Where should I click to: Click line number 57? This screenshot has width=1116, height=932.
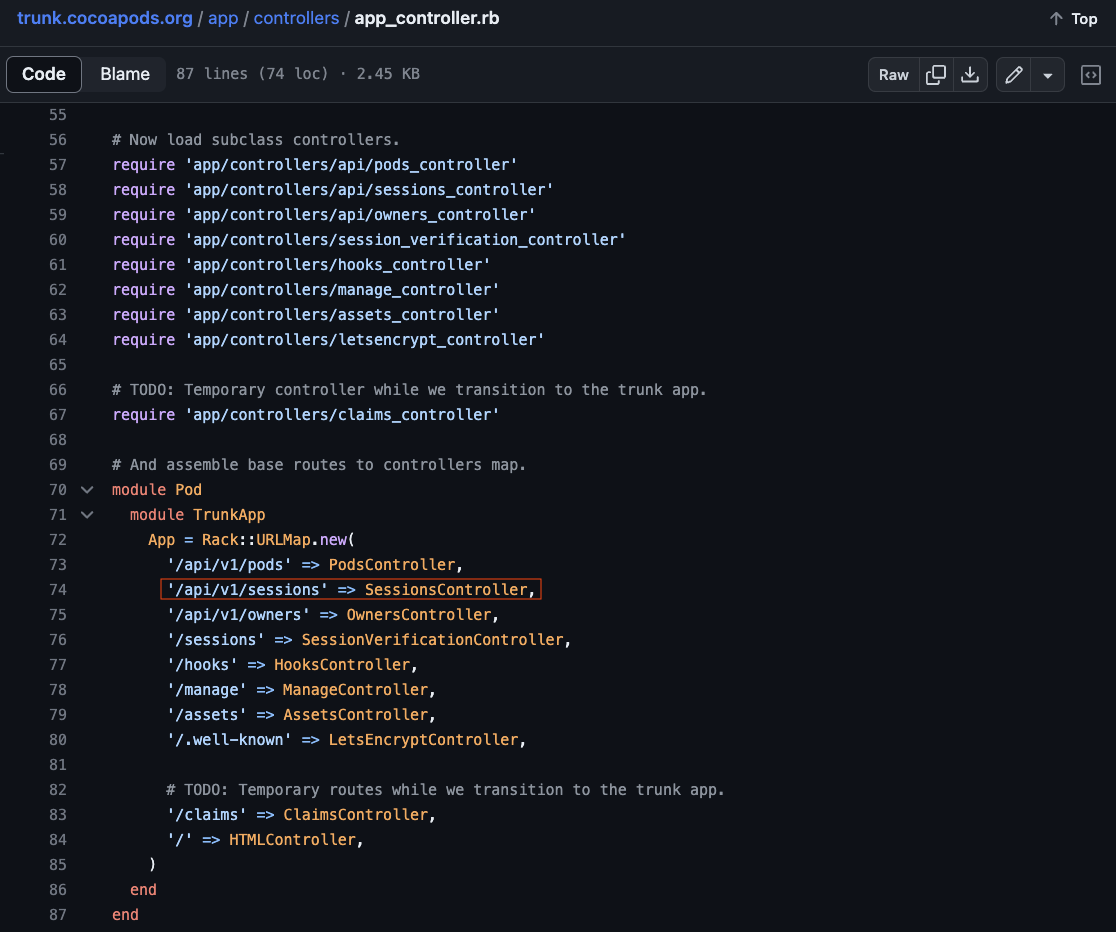tap(58, 164)
